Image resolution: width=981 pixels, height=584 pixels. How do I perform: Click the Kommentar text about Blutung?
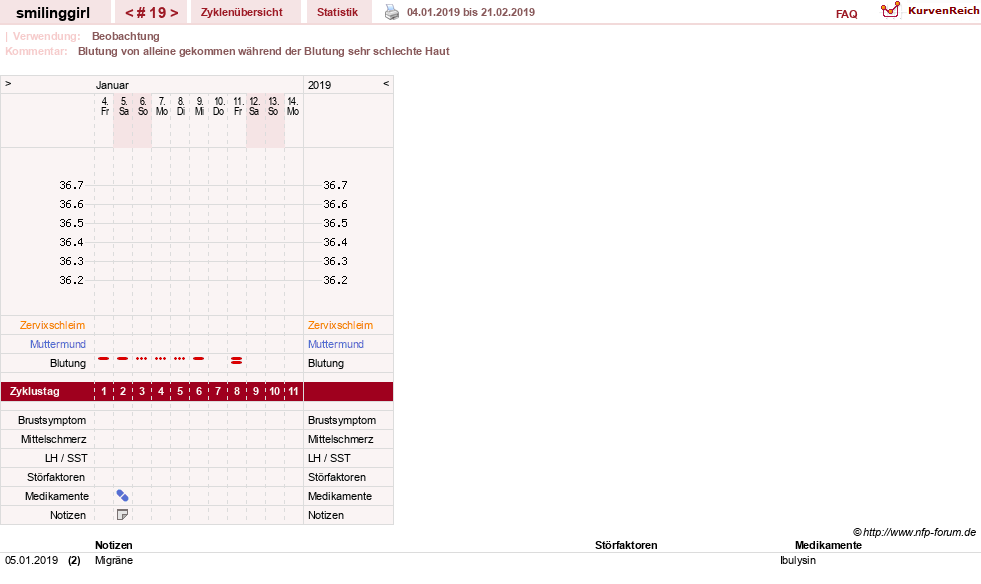tap(263, 51)
